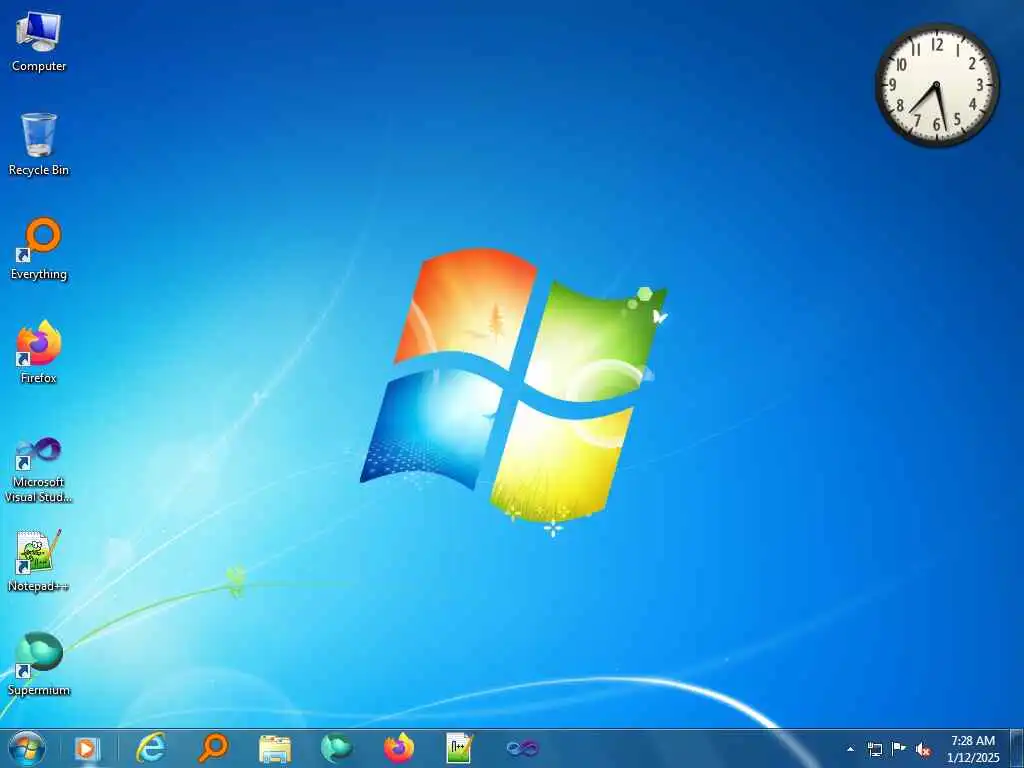Launch Windows Media Player from the taskbar

87,748
